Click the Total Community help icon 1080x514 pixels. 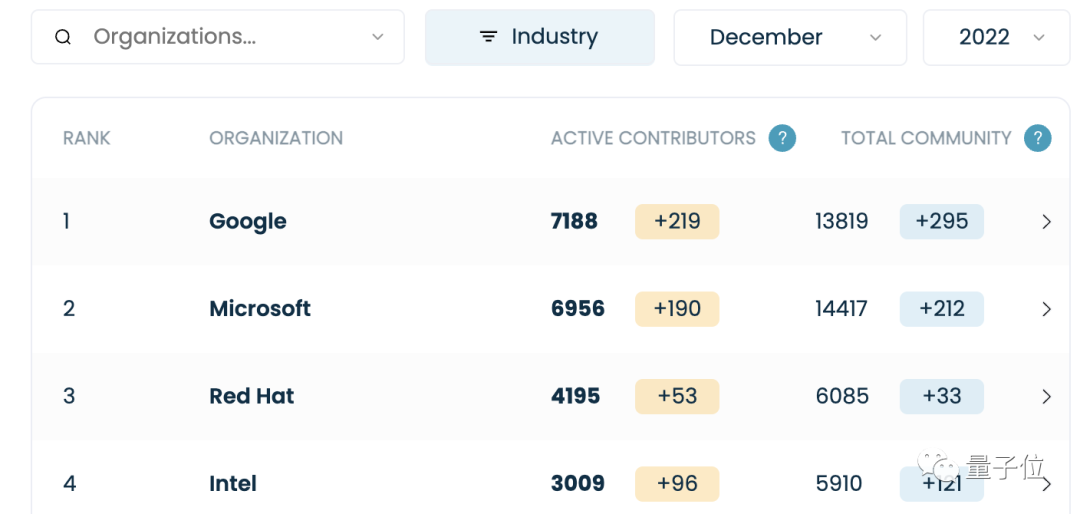pos(1038,138)
